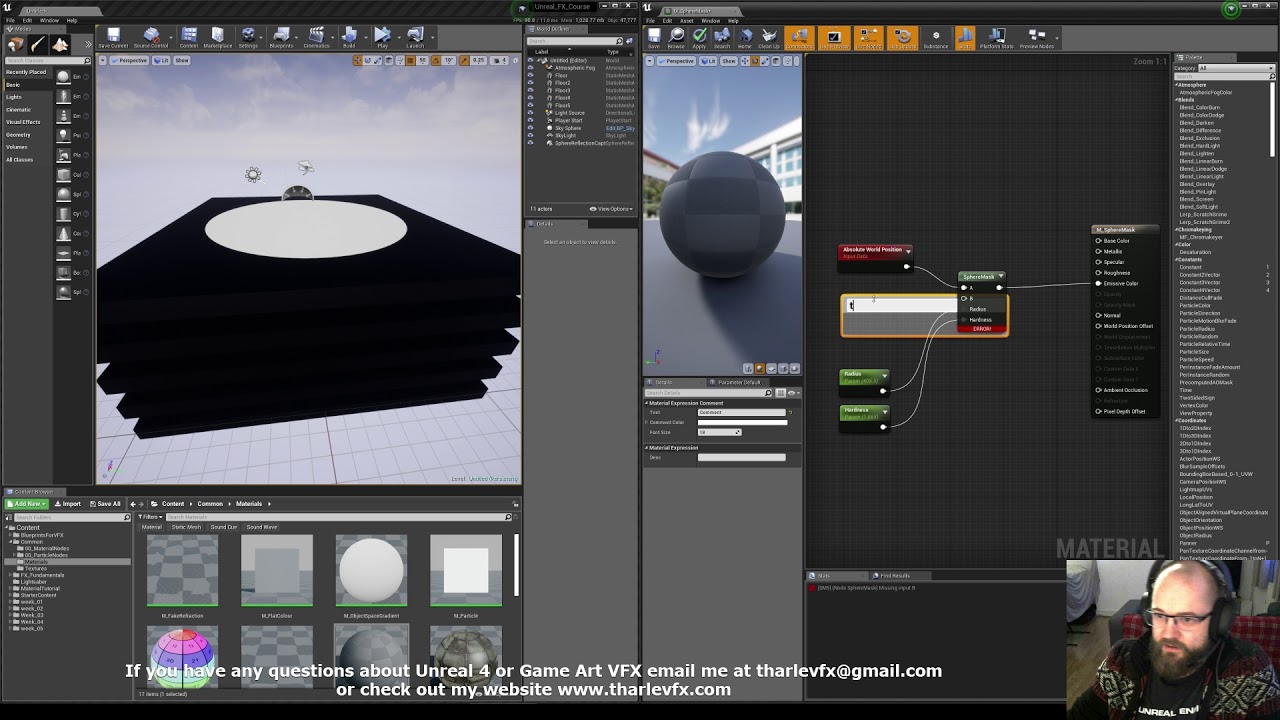Toggle visibility of Light Source actor
This screenshot has height=720, width=1280.
pyautogui.click(x=530, y=113)
